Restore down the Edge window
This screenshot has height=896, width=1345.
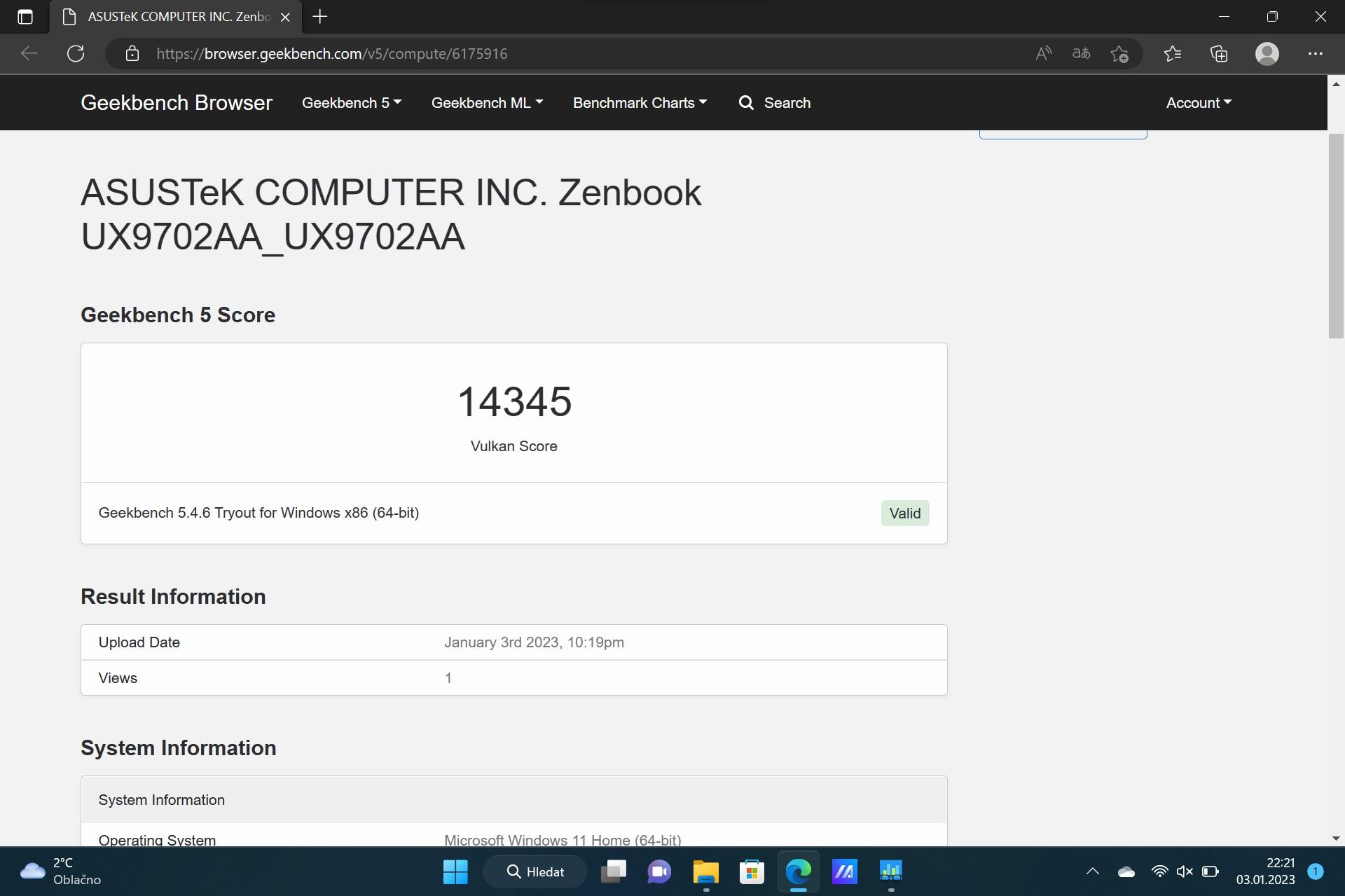tap(1272, 17)
